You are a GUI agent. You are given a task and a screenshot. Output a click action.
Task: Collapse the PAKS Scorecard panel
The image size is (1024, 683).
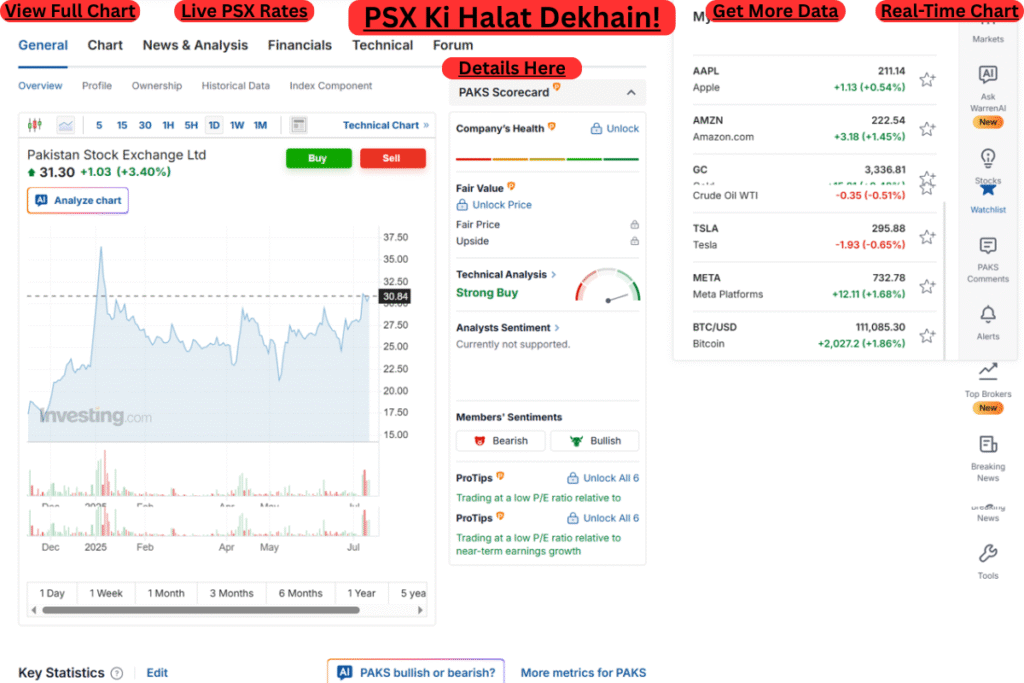[629, 91]
